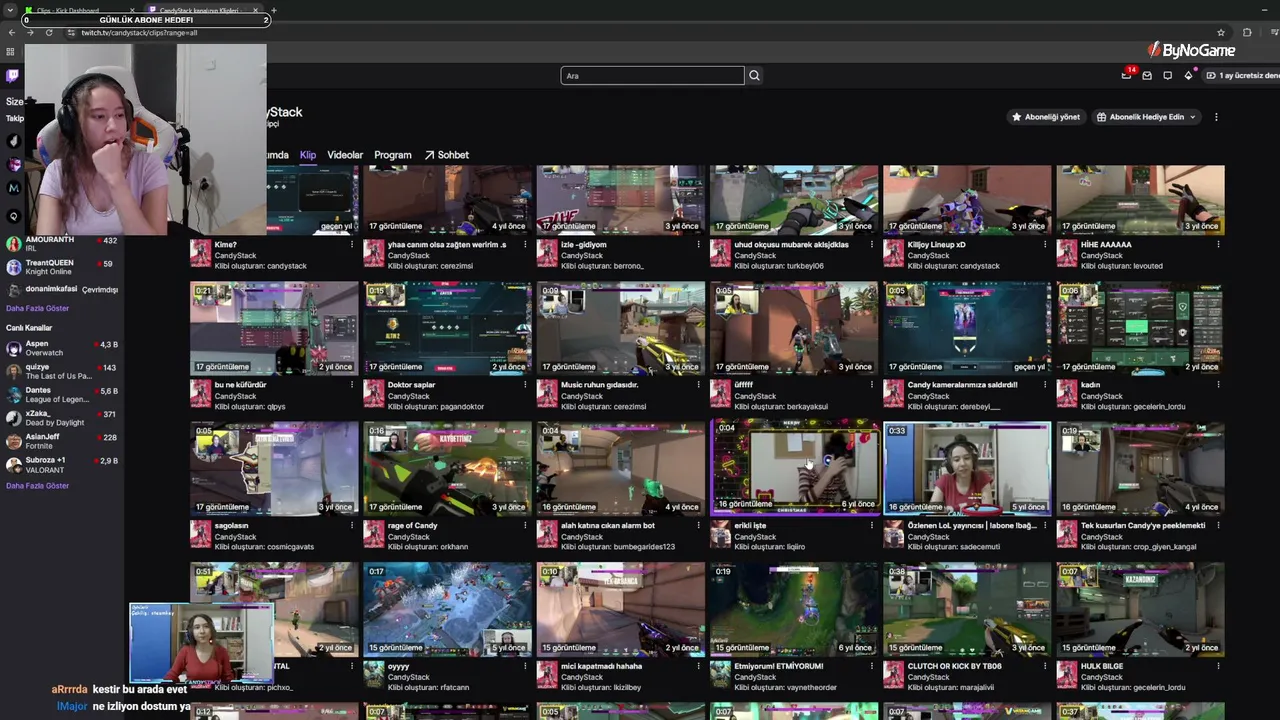Viewport: 1280px width, 720px height.
Task: Expand the Abonelik Hediye Edin dropdown
Action: point(1147,117)
